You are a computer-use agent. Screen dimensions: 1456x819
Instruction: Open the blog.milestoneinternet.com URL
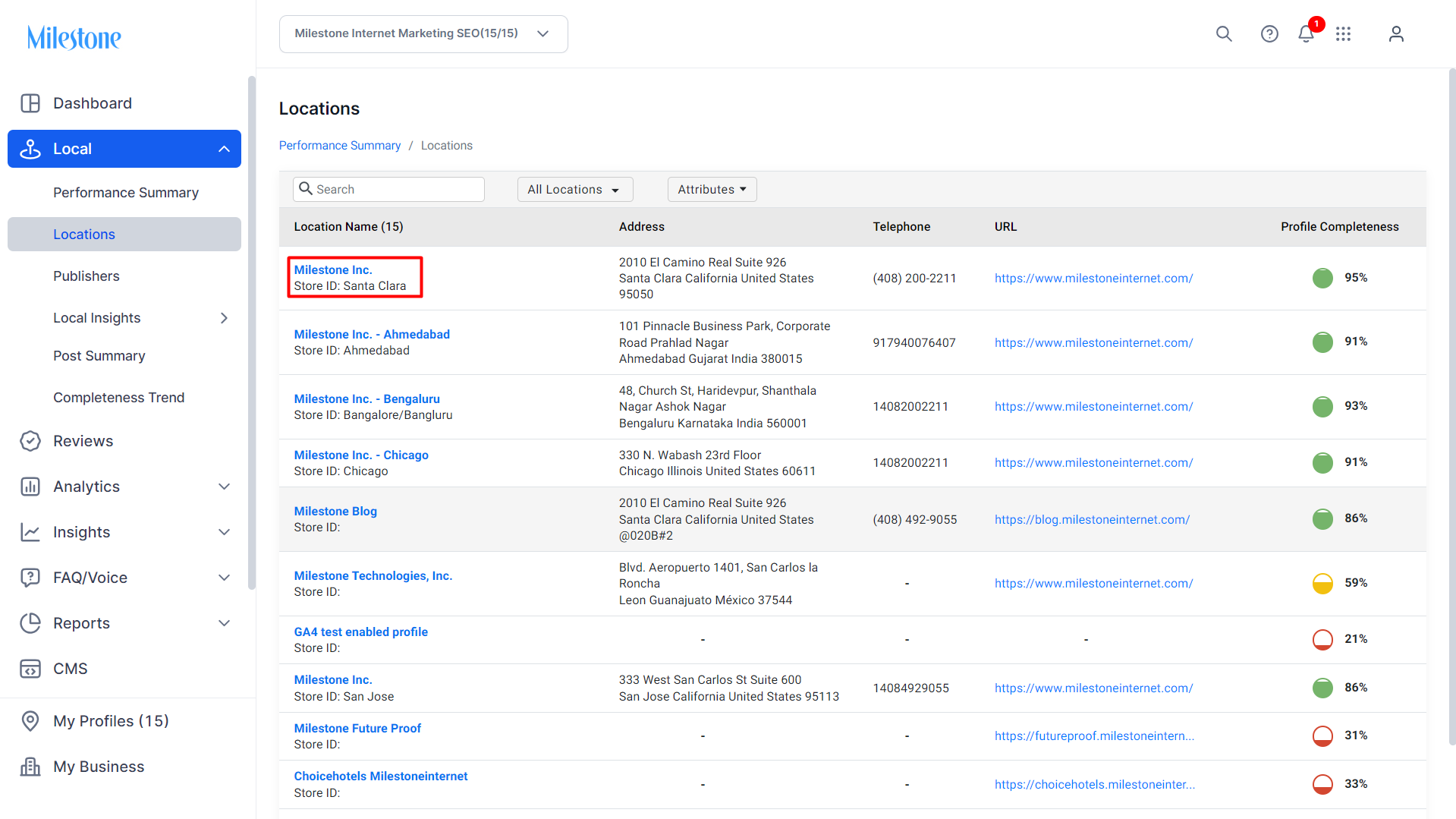1092,519
